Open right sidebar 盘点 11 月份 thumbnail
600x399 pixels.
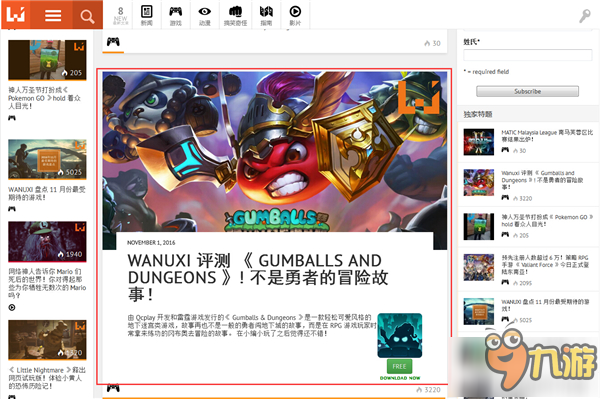(x=479, y=311)
